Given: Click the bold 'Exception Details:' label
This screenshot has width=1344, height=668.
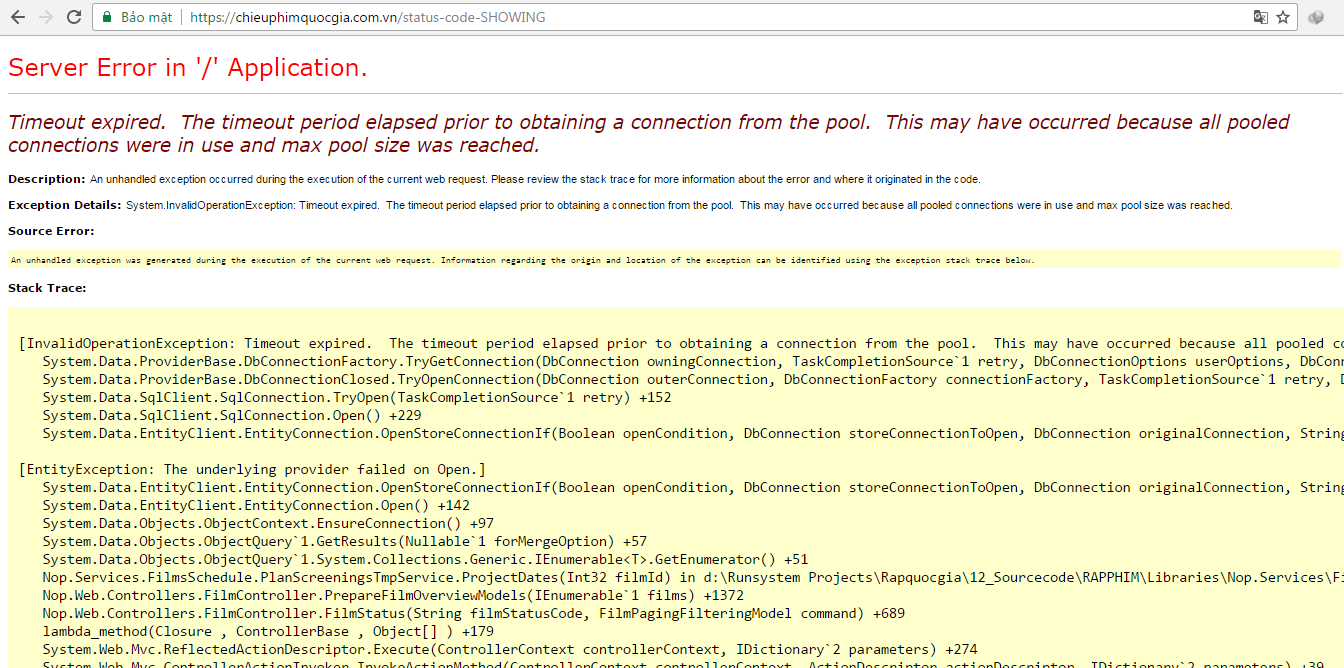Looking at the screenshot, I should [65, 205].
